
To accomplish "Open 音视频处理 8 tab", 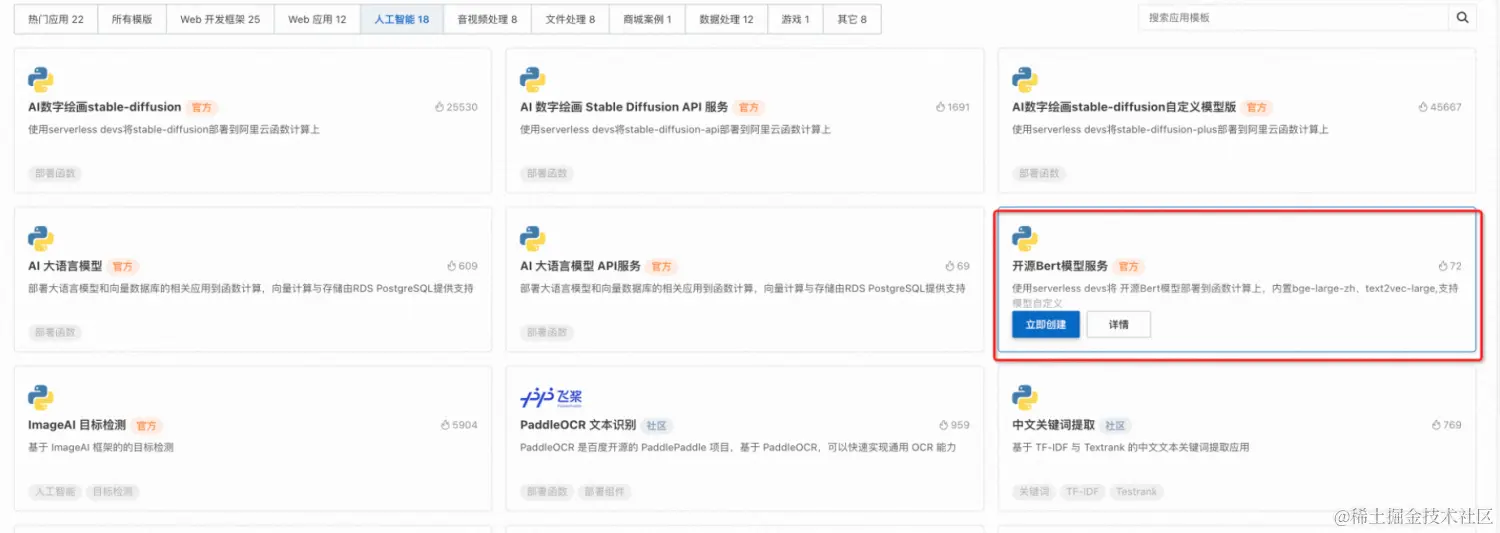I will point(488,19).
